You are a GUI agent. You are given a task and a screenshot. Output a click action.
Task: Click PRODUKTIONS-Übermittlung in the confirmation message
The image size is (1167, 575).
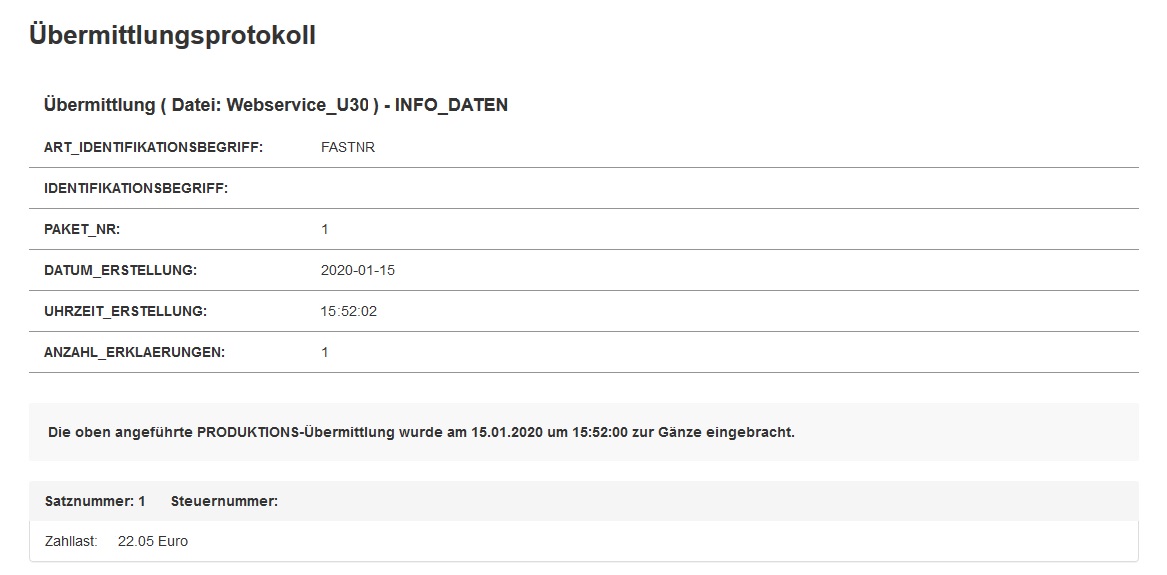pyautogui.click(x=321, y=433)
